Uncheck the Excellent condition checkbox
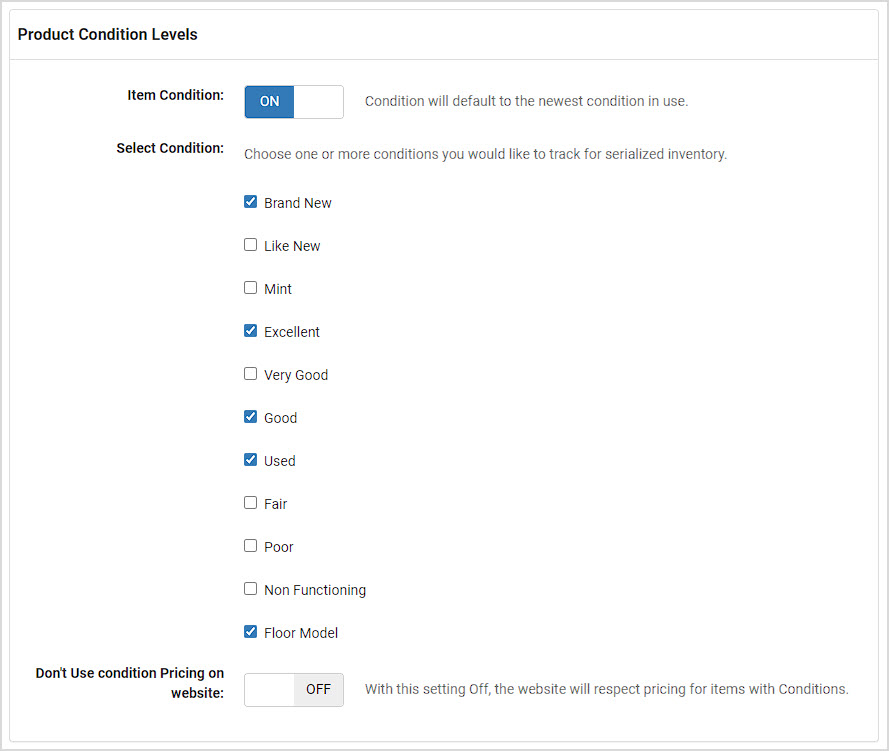889x751 pixels. (251, 331)
